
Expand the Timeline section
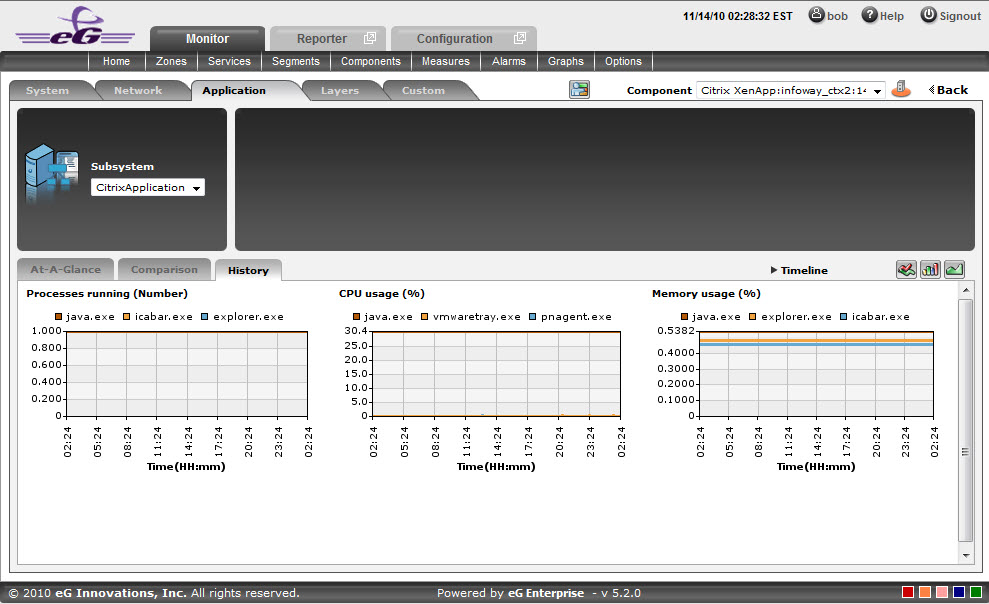pyautogui.click(x=799, y=270)
